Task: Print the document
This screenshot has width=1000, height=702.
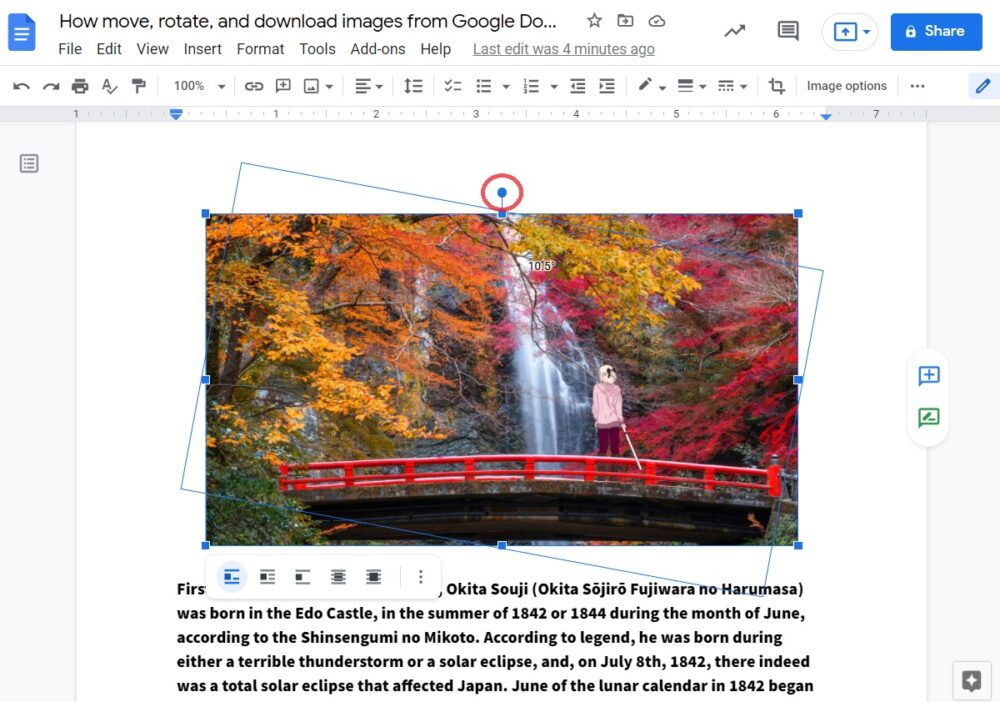Action: [x=80, y=85]
